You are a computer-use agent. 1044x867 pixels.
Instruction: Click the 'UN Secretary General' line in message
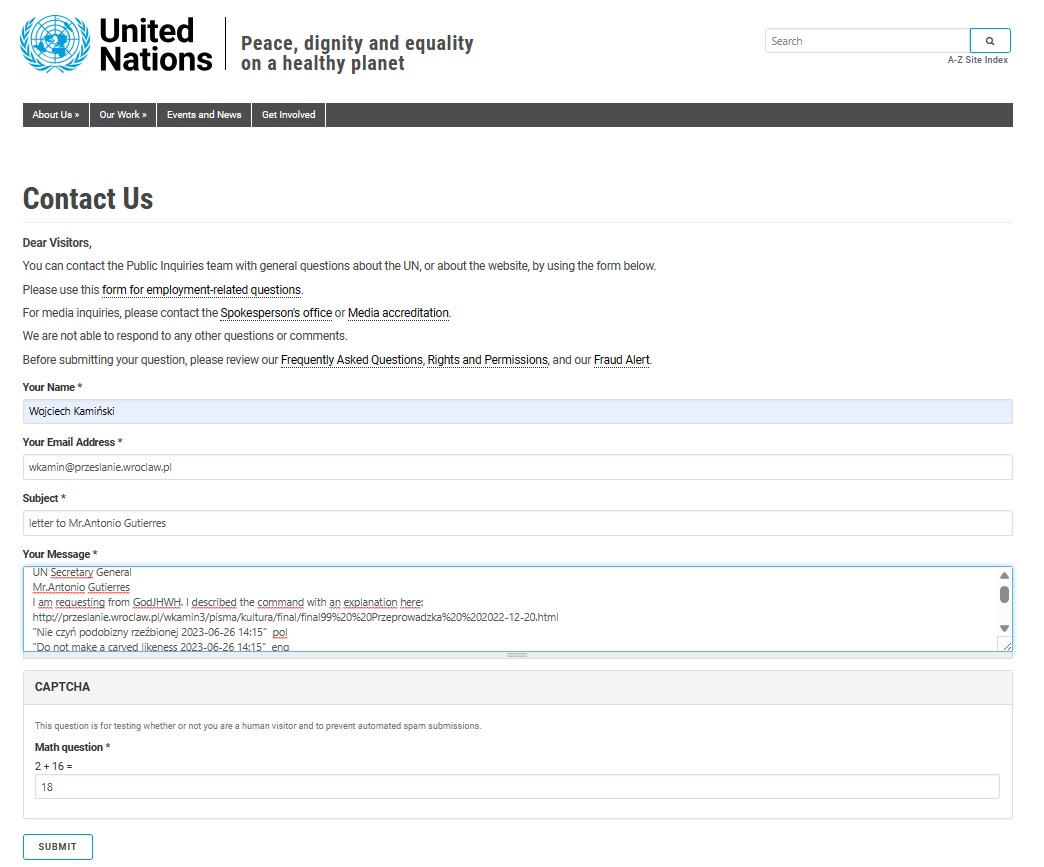point(82,573)
